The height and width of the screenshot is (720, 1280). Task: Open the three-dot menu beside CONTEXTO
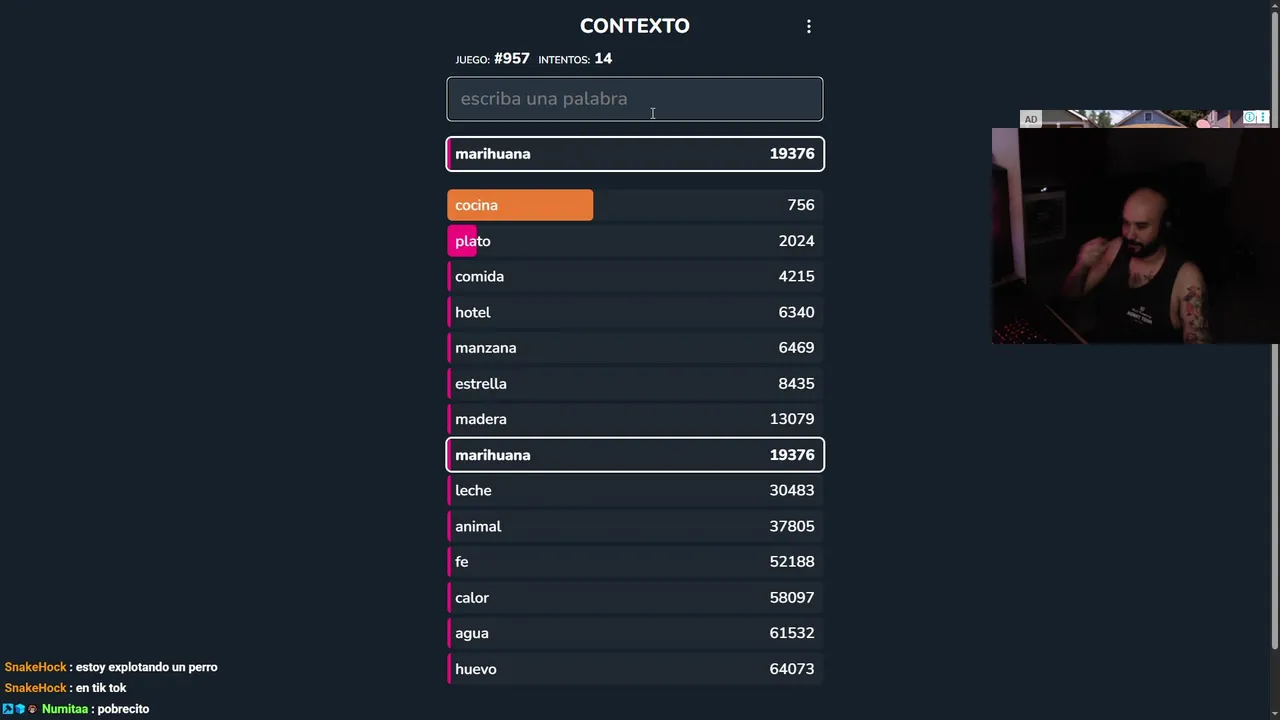tap(809, 27)
